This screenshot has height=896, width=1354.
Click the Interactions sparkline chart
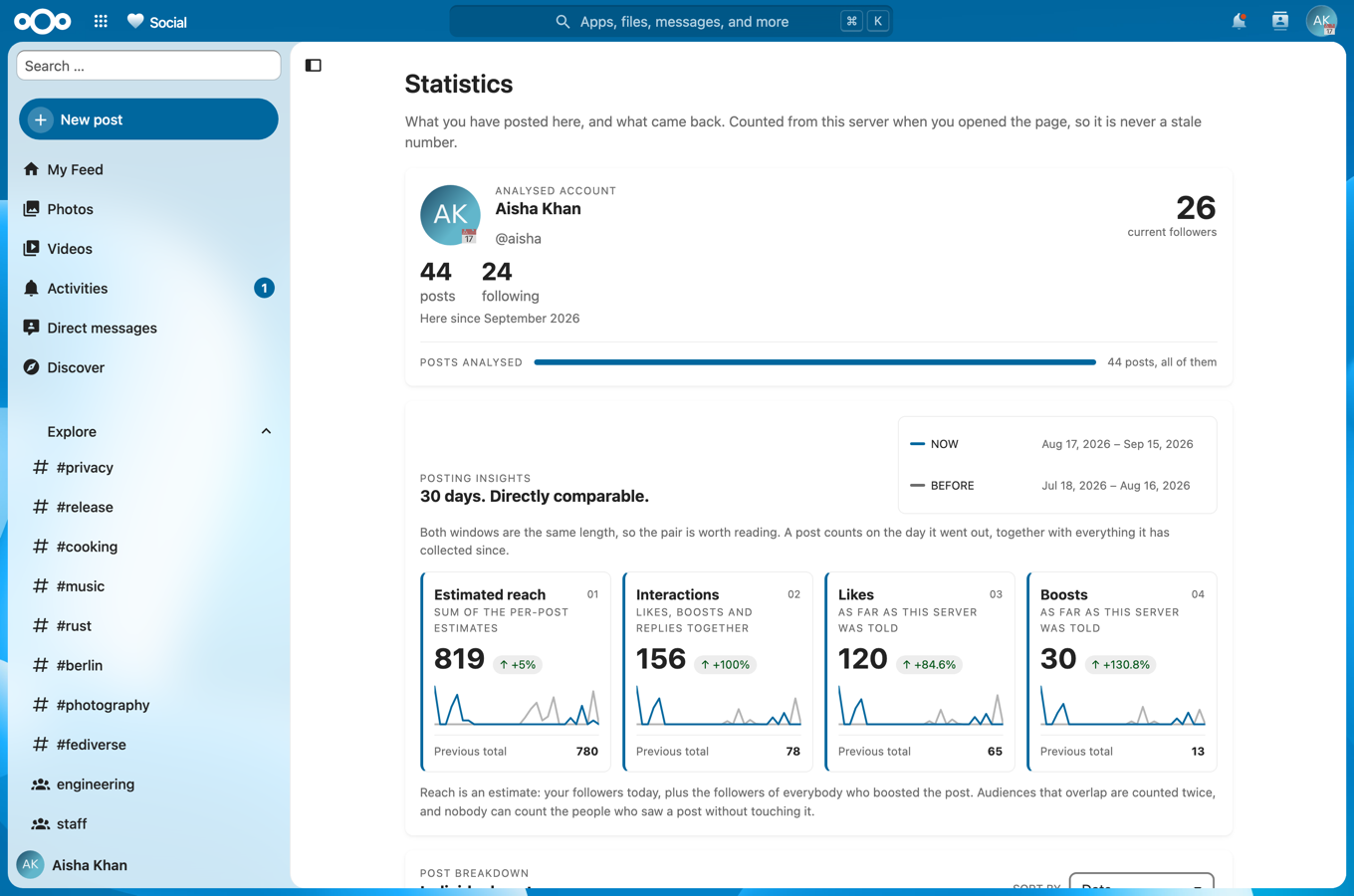[x=719, y=706]
